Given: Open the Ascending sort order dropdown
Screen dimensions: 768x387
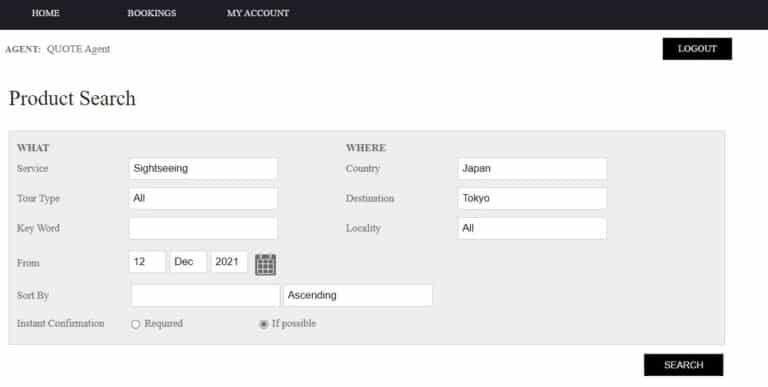Looking at the screenshot, I should pyautogui.click(x=358, y=295).
